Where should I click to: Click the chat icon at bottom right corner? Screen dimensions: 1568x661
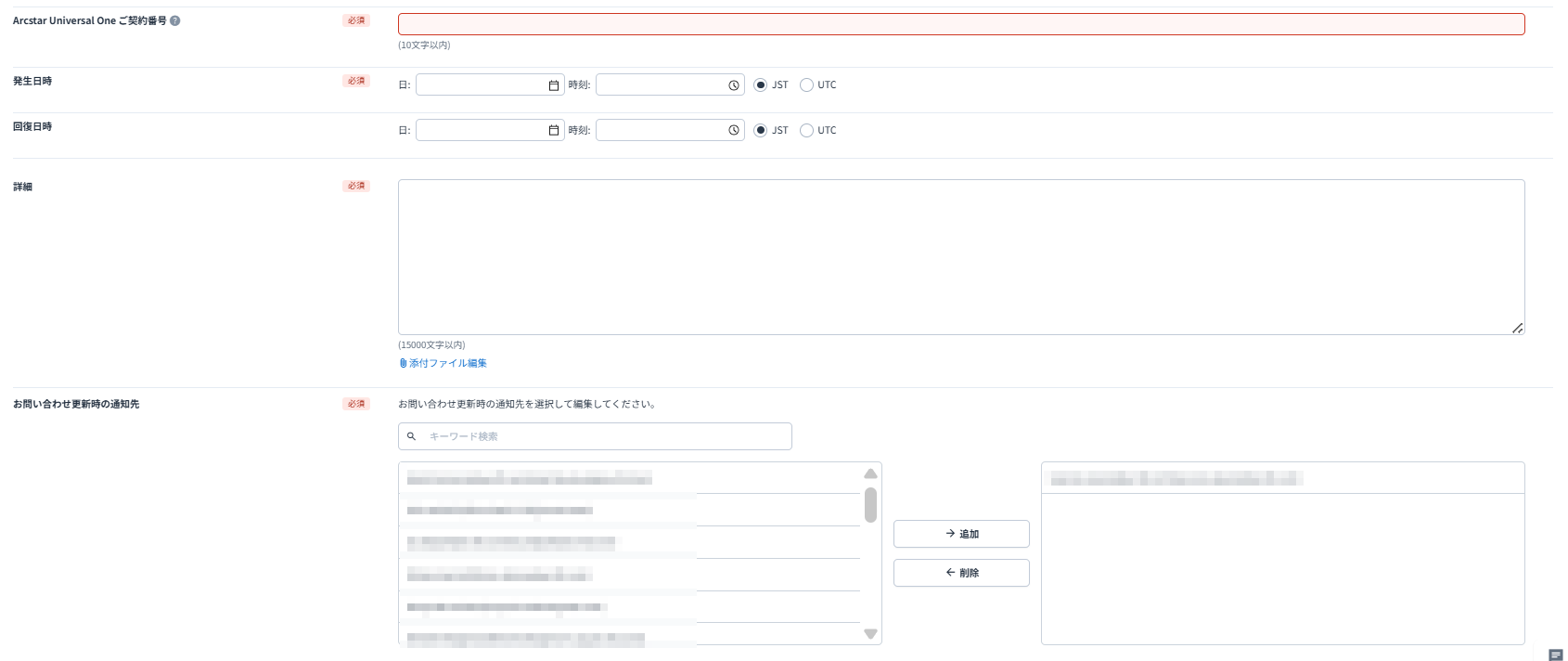(x=1556, y=655)
